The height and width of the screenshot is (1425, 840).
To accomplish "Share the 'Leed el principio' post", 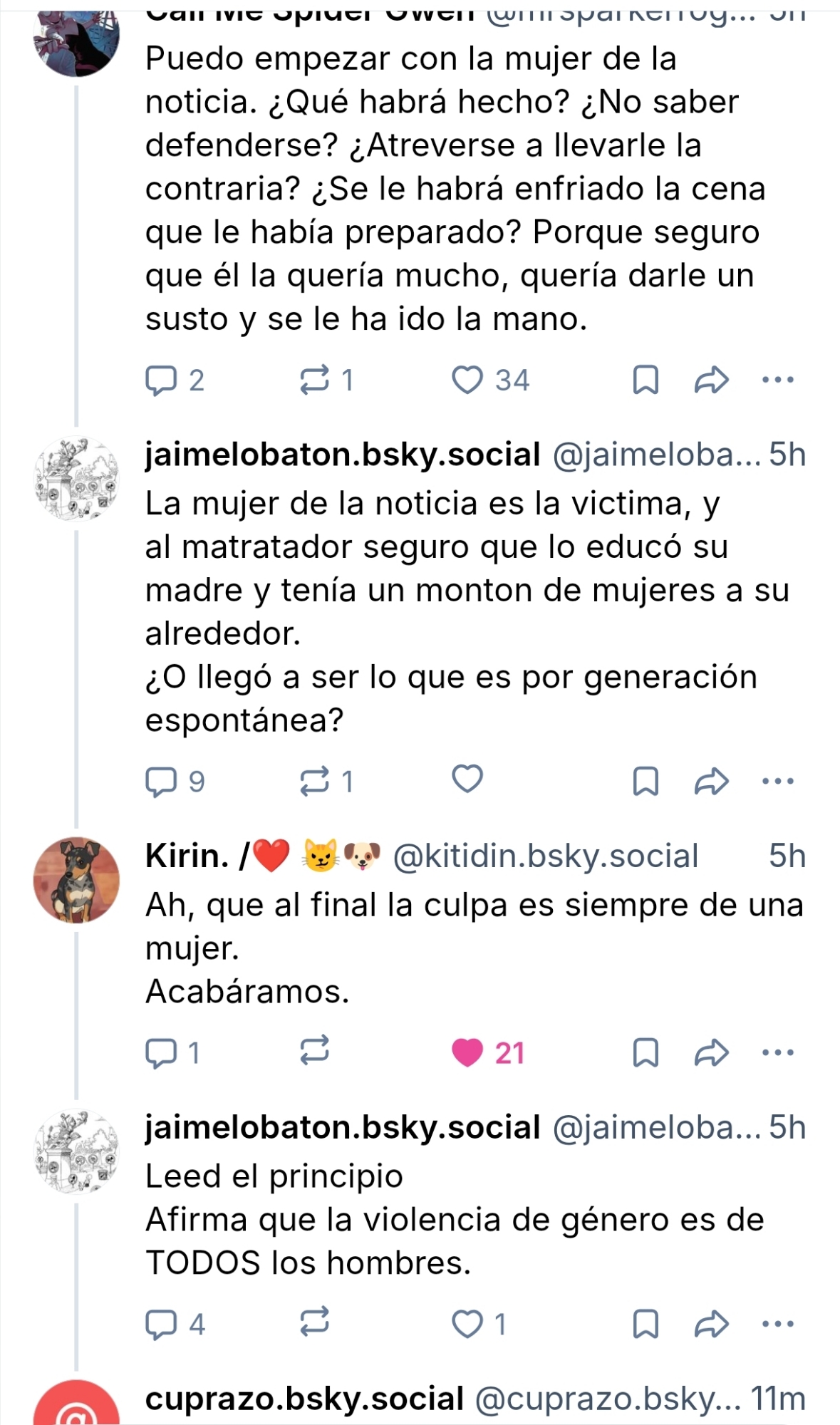I will 711,1325.
